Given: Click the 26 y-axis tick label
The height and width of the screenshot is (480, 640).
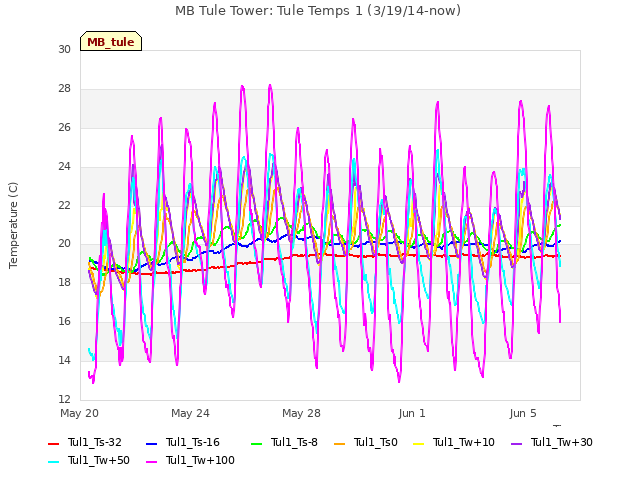Looking at the screenshot, I should pos(64,127).
